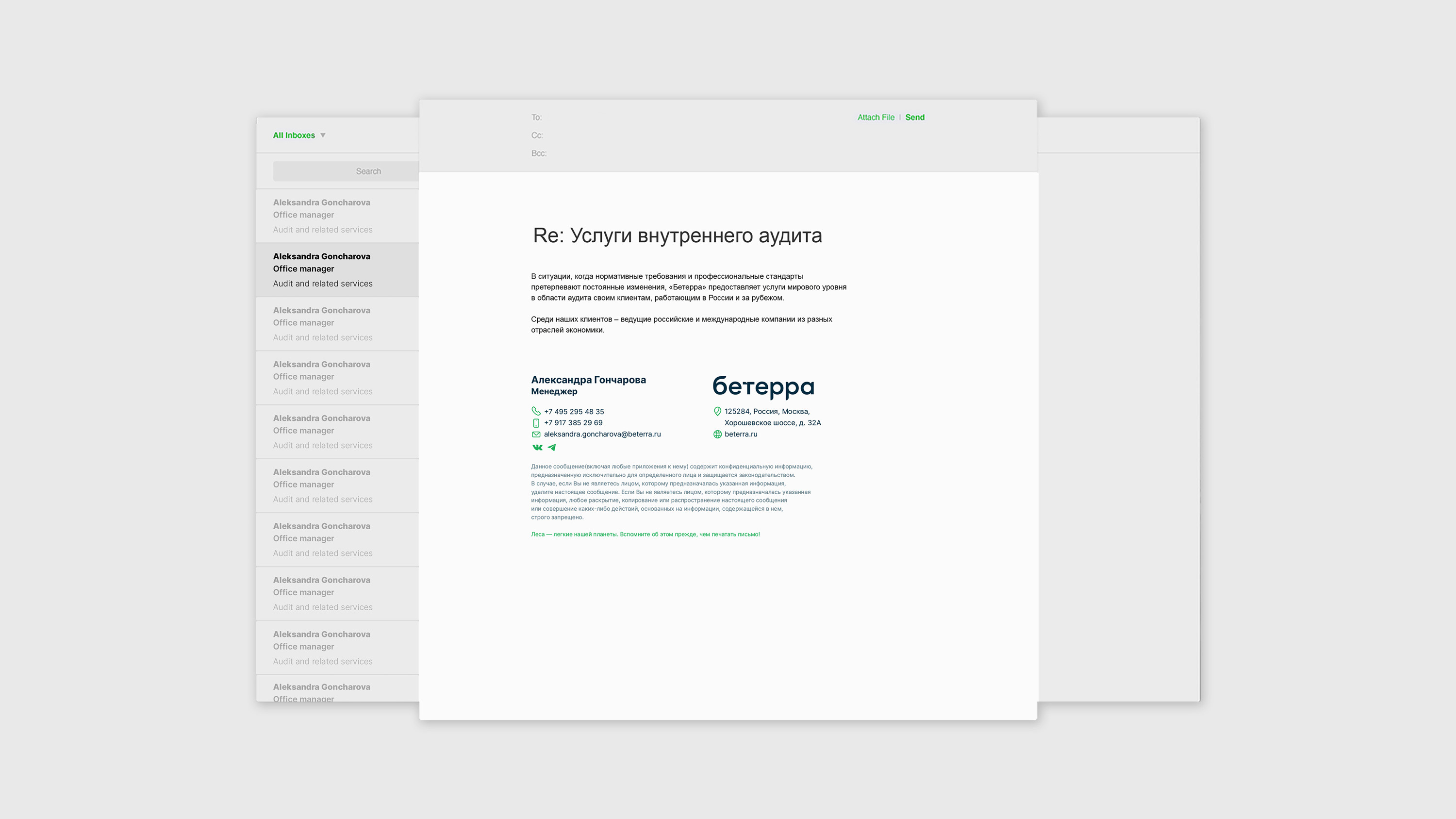
Task: Click the aleksandra.goncharova@beterra.ru email address
Action: tap(602, 434)
